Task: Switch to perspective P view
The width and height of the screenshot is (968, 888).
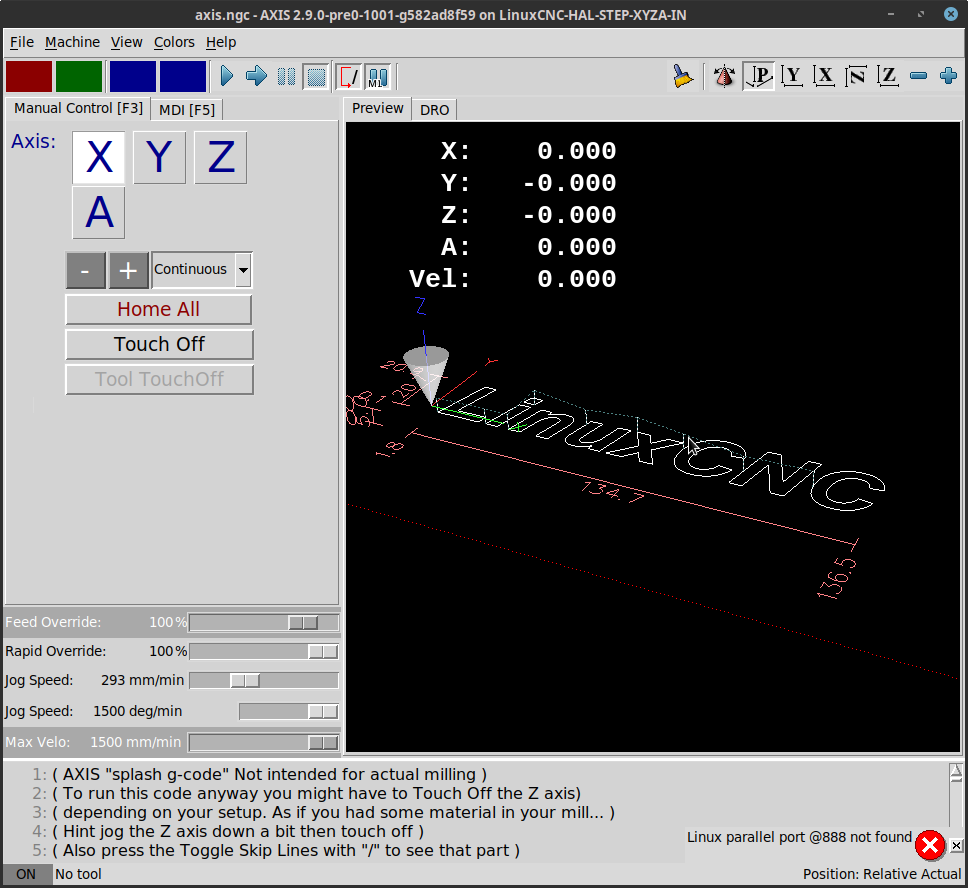Action: point(759,76)
